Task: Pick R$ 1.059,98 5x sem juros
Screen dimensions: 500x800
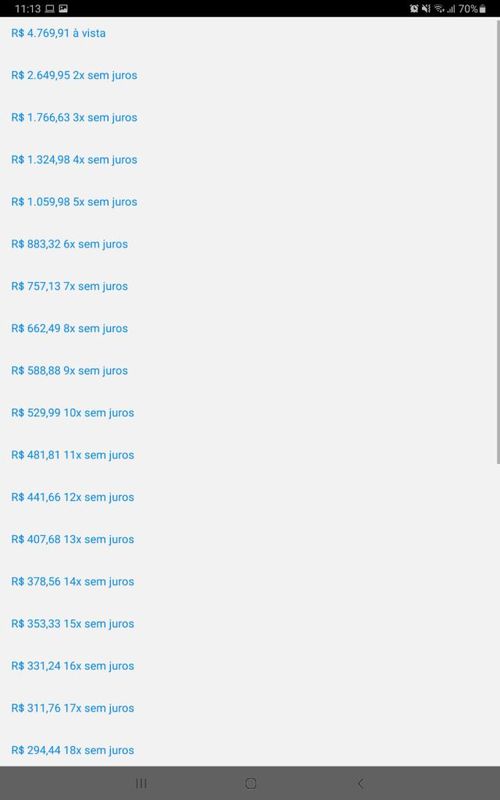Action: click(74, 202)
